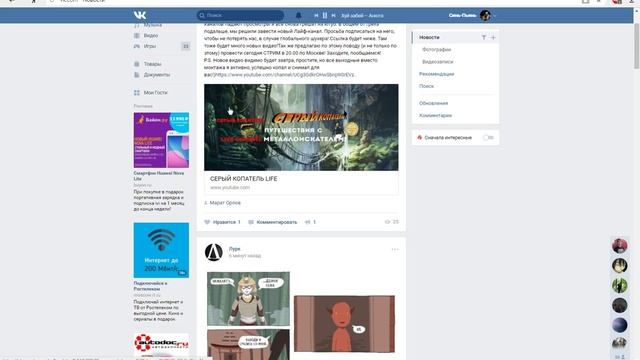Open the Подключайся к Ростелеком ad title

150,286
